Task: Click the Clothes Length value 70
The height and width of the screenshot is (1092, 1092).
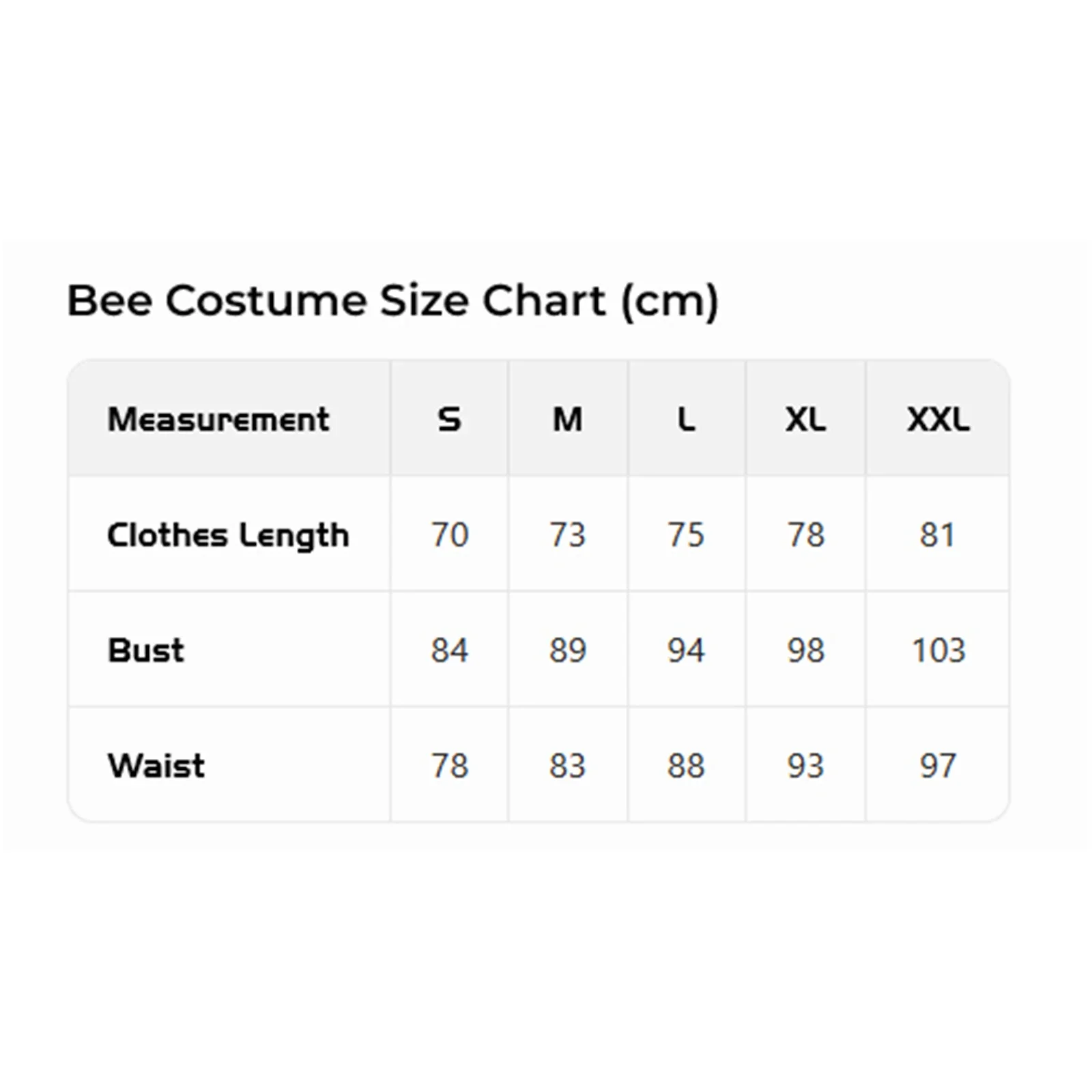Action: (x=449, y=534)
